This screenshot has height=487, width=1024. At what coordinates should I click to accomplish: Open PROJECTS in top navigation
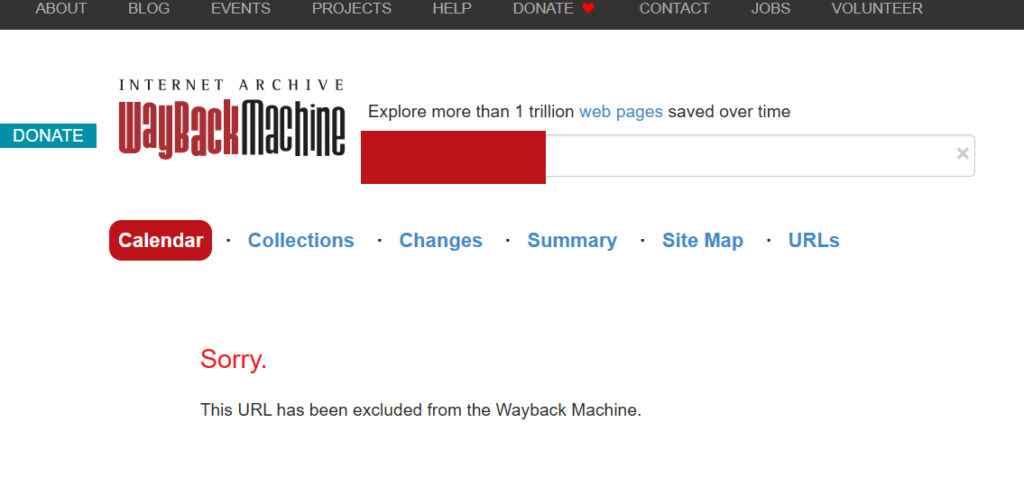tap(351, 8)
